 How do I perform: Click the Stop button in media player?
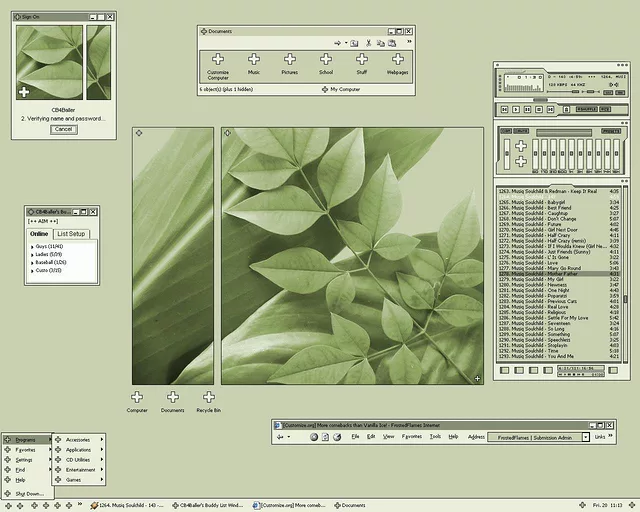click(539, 109)
